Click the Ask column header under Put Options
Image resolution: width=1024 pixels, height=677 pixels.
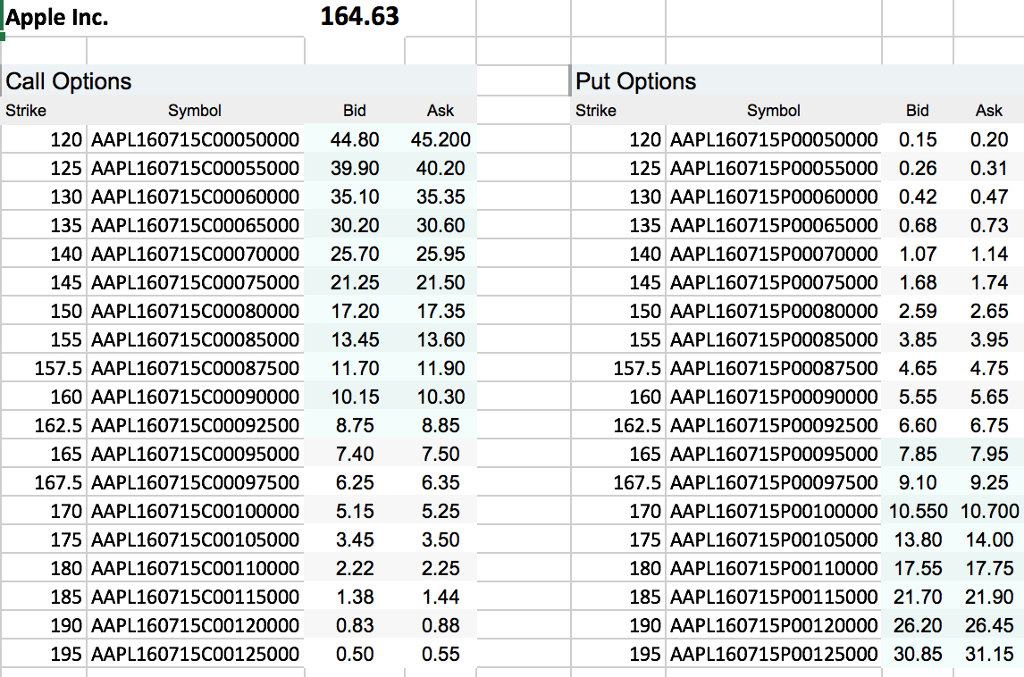(x=989, y=110)
